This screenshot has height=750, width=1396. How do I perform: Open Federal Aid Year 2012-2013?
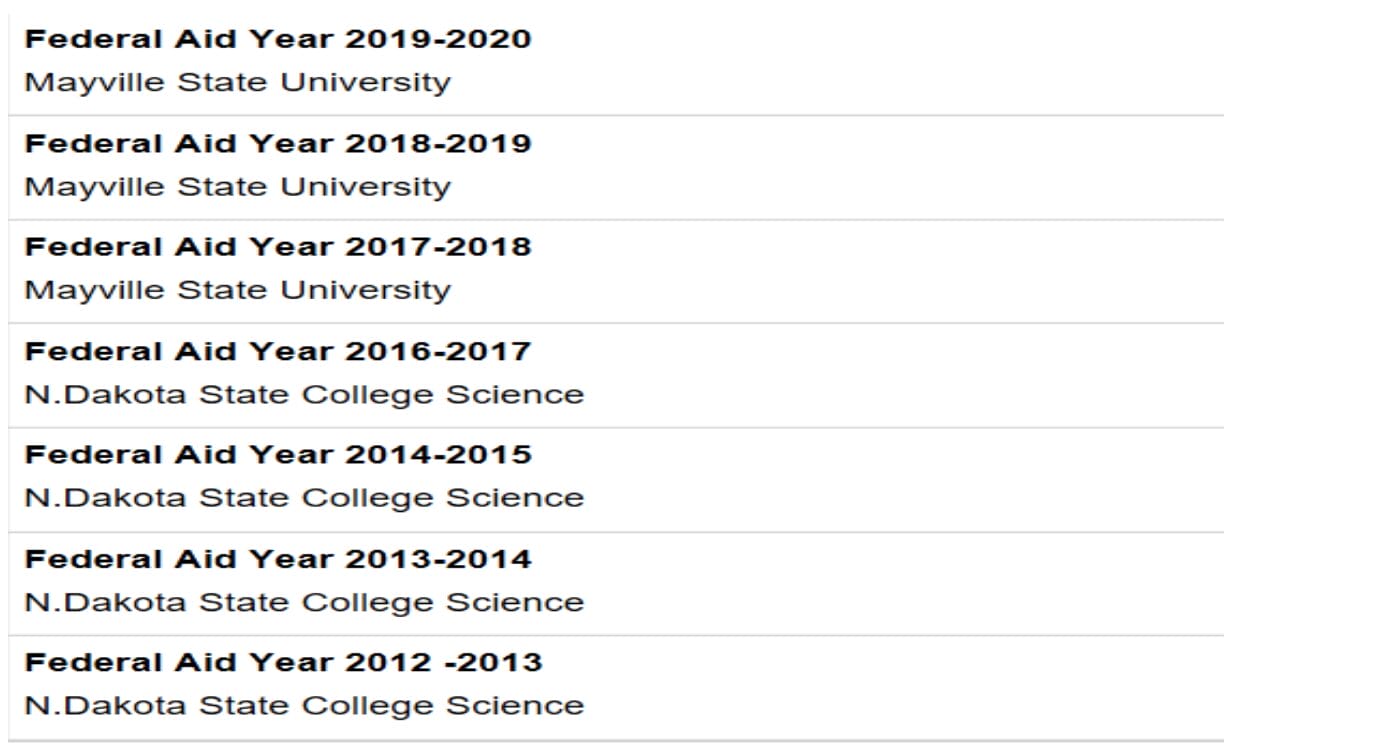[282, 662]
